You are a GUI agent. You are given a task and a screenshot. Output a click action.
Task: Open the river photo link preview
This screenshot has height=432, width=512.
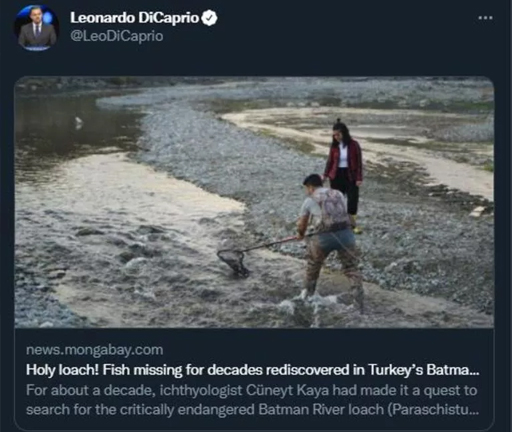click(x=254, y=202)
